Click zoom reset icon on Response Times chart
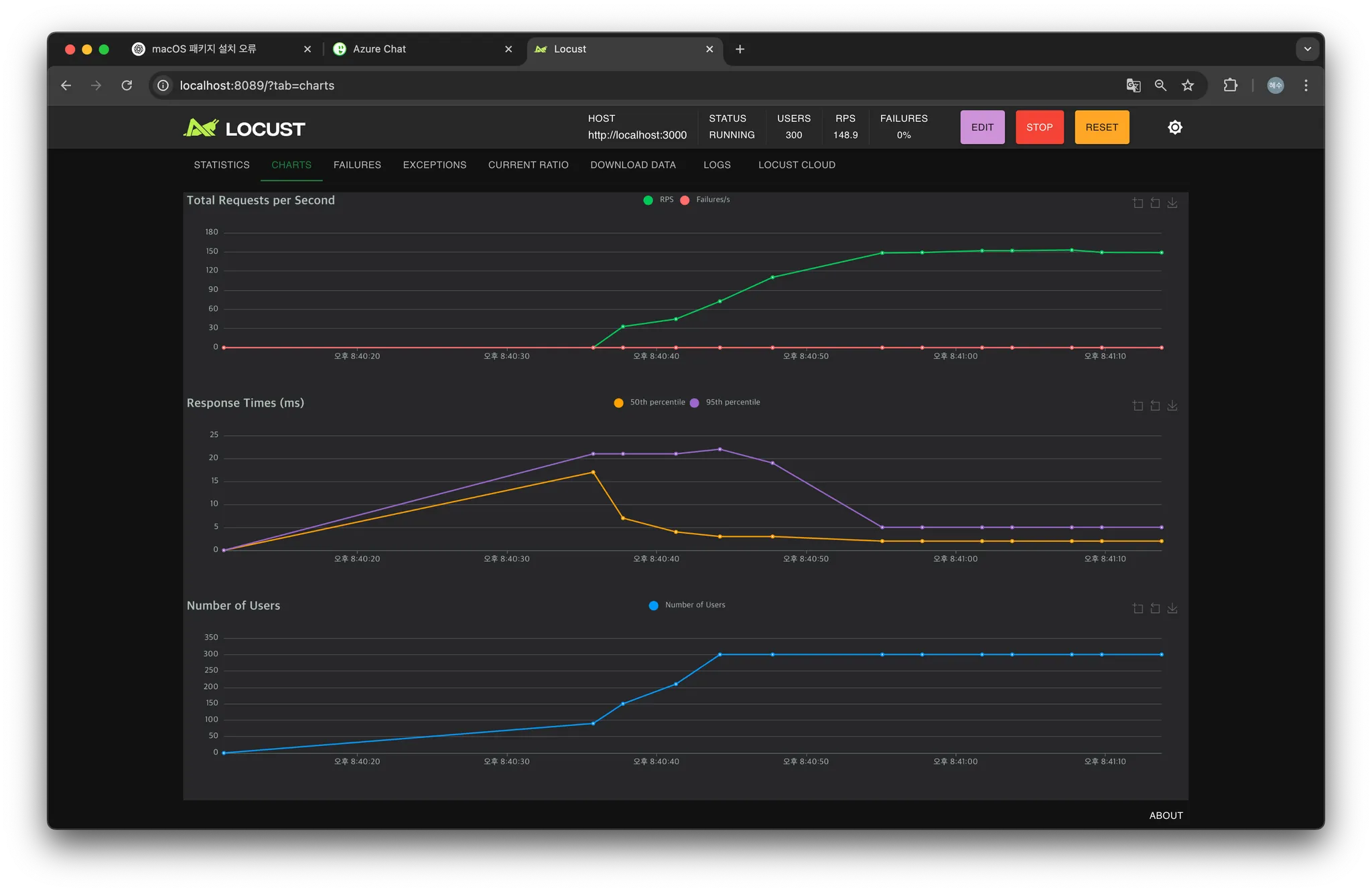This screenshot has height=892, width=1372. click(x=1155, y=406)
